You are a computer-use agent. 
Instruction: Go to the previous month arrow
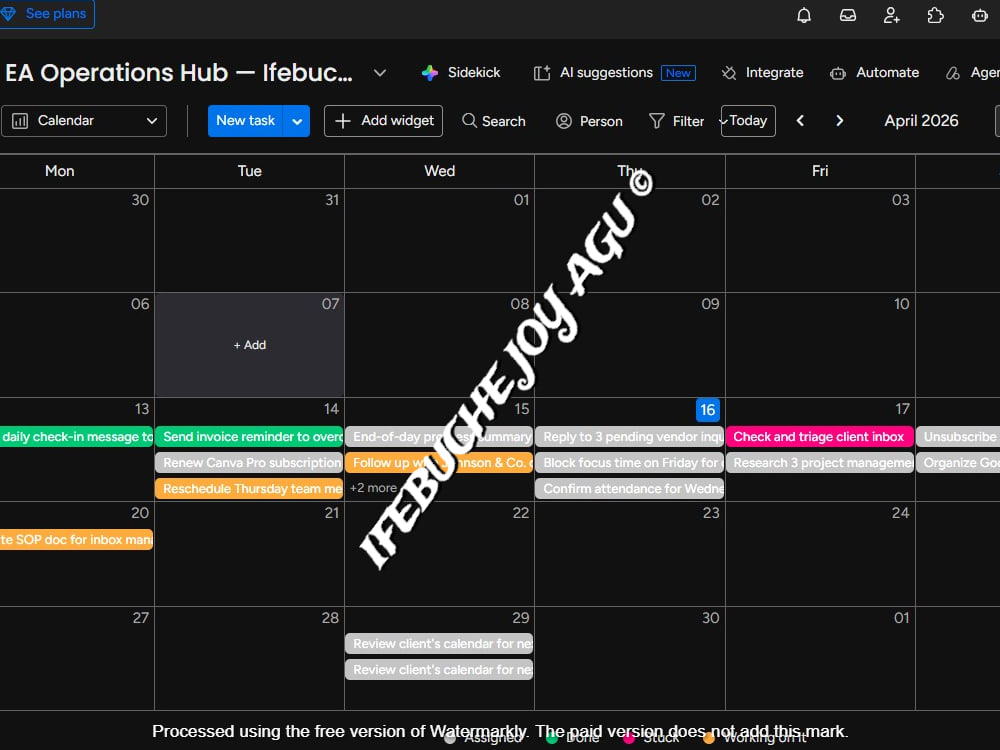click(x=800, y=121)
